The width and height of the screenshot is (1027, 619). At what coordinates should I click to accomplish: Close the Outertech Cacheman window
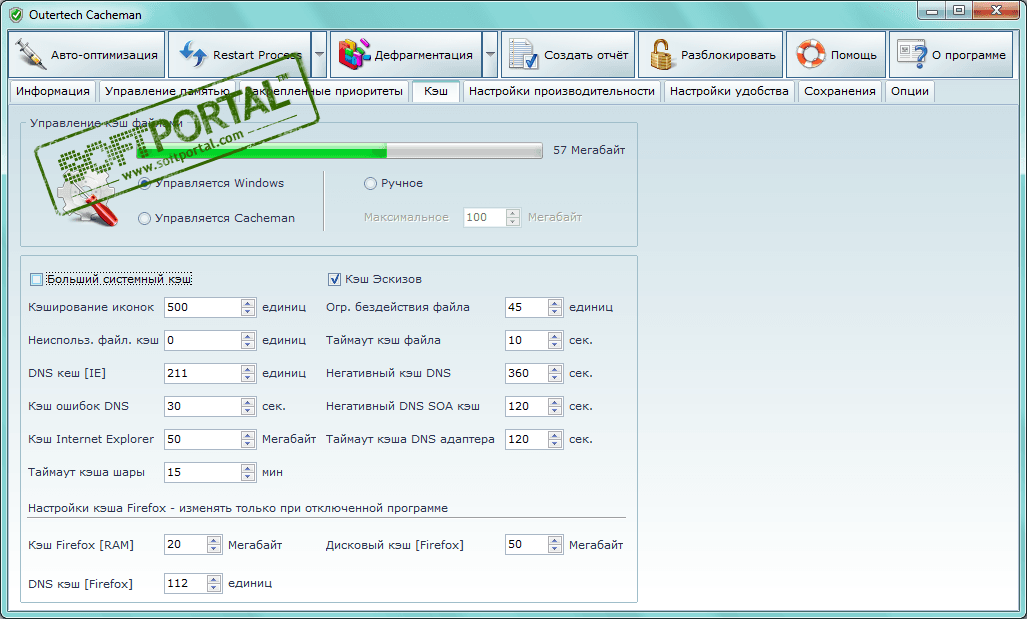click(x=996, y=10)
